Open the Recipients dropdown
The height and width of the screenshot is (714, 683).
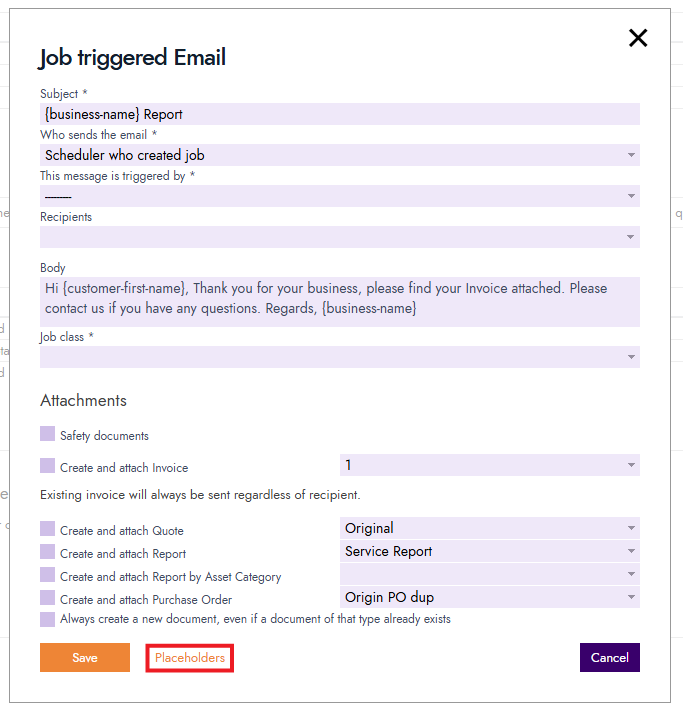tap(340, 237)
